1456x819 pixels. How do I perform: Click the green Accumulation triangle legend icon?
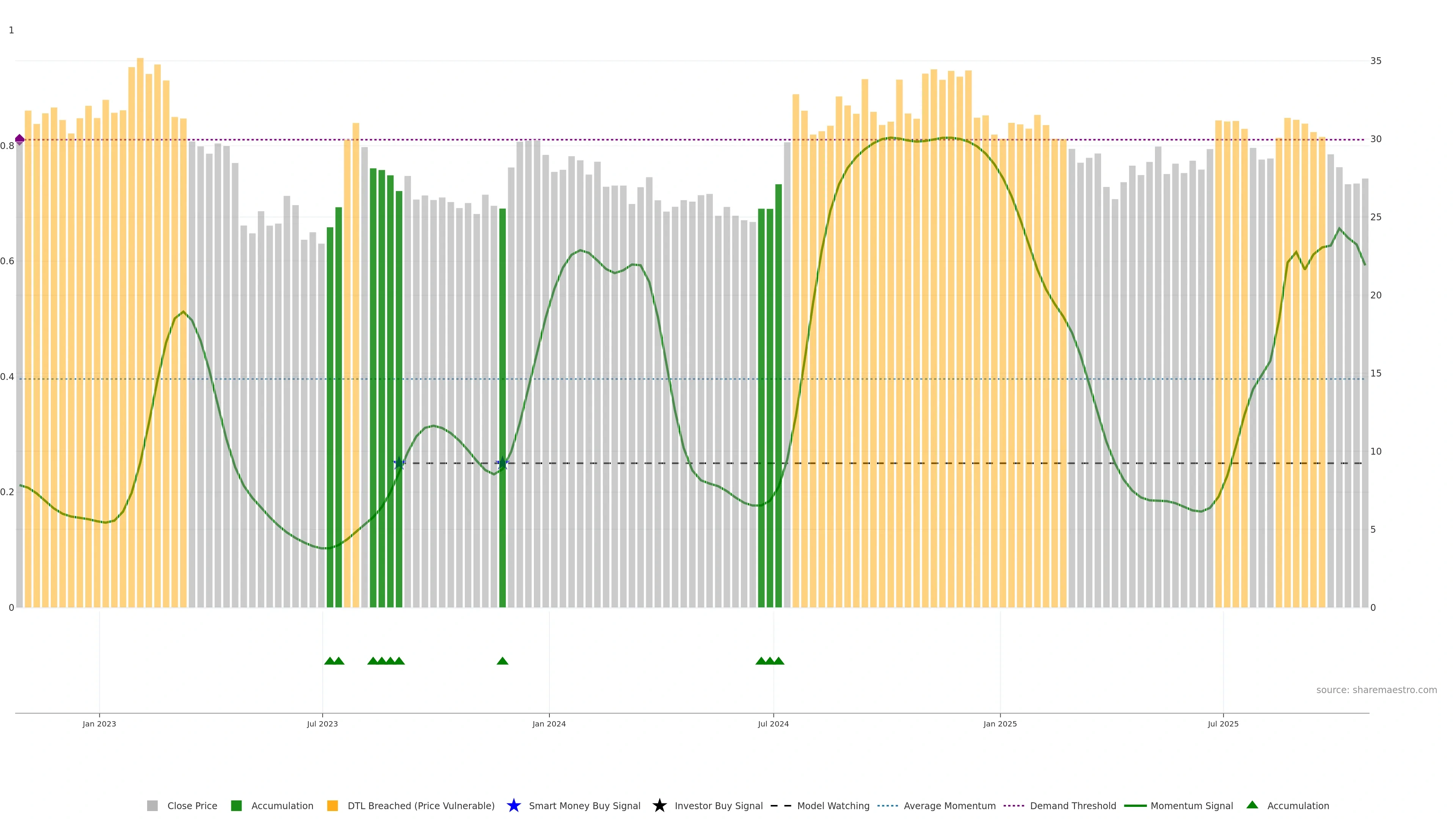tap(1252, 805)
